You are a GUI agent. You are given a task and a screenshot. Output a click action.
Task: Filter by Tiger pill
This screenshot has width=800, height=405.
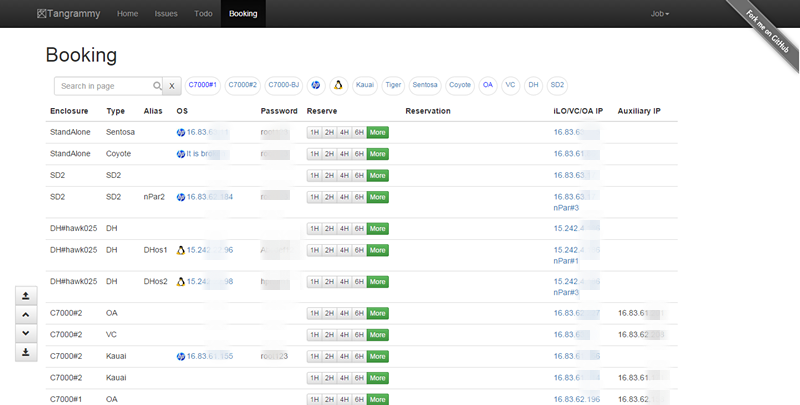click(x=393, y=85)
